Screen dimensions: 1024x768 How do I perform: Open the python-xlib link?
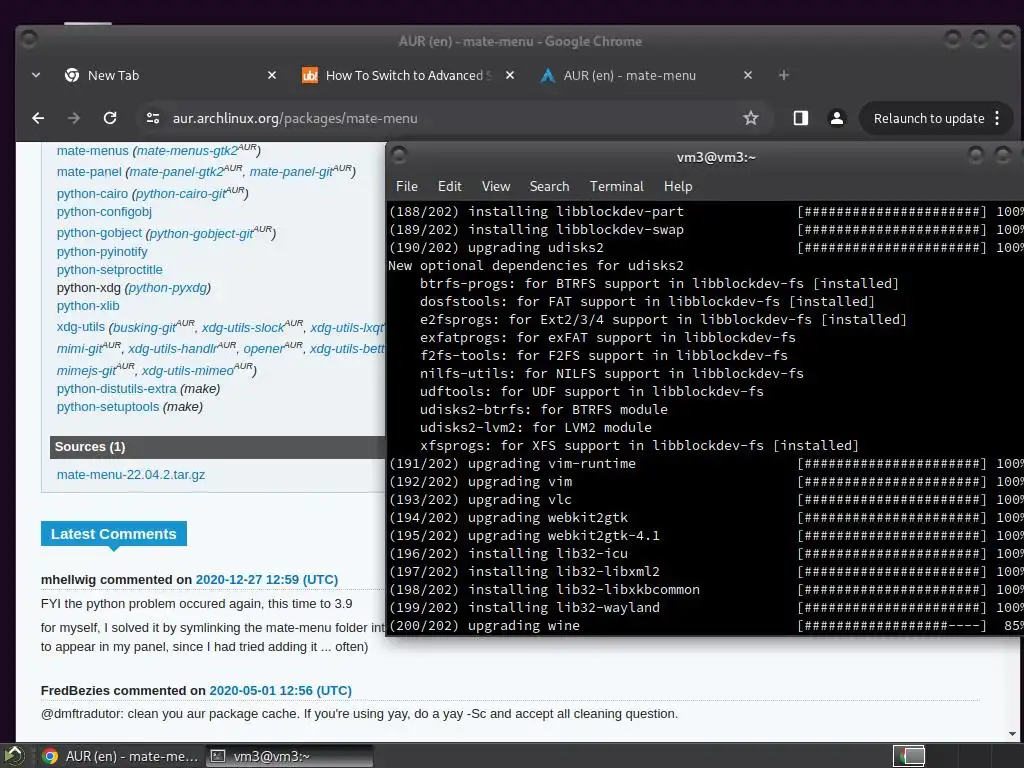click(x=88, y=306)
